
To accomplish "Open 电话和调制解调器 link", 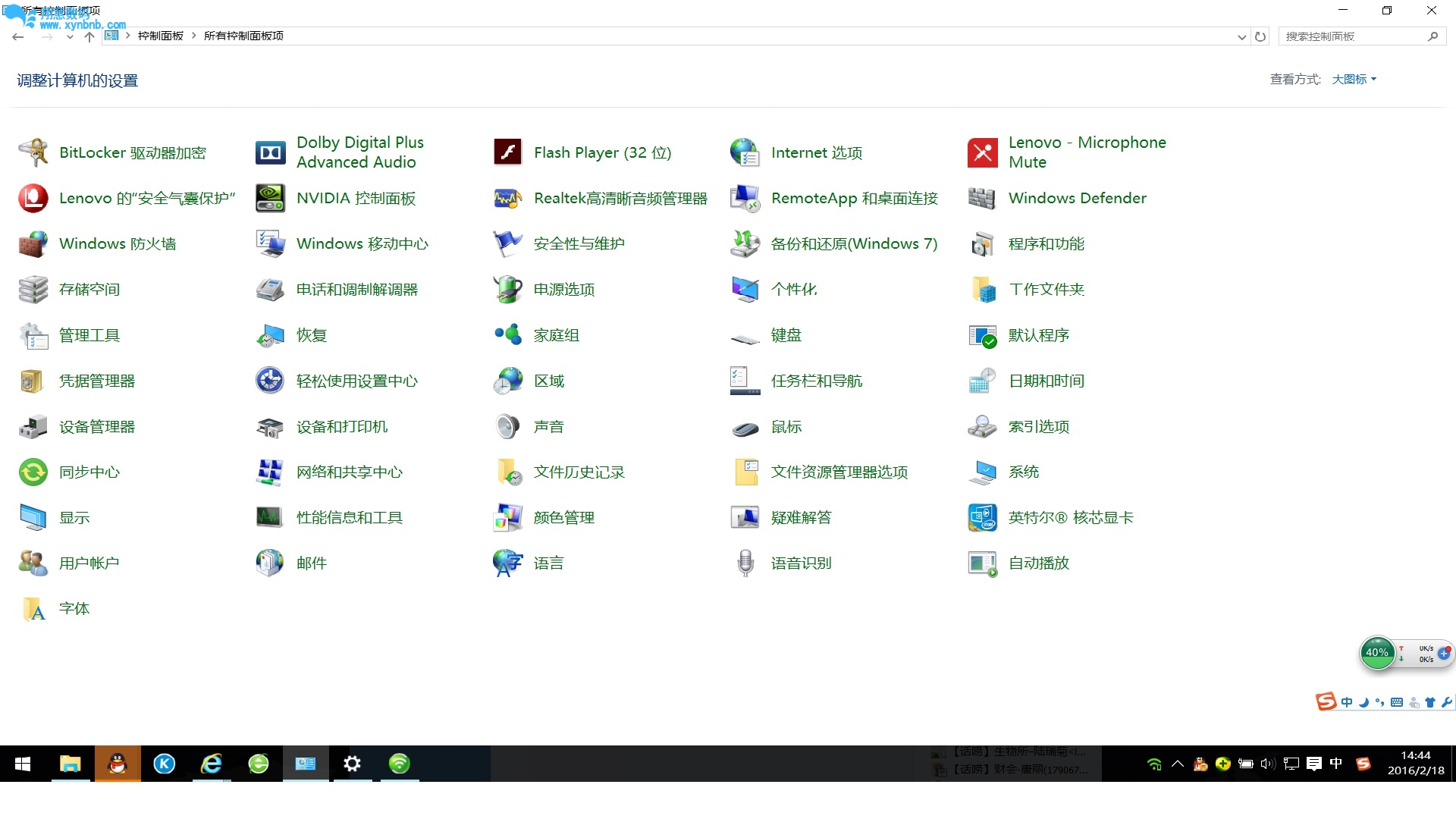I will click(x=357, y=289).
